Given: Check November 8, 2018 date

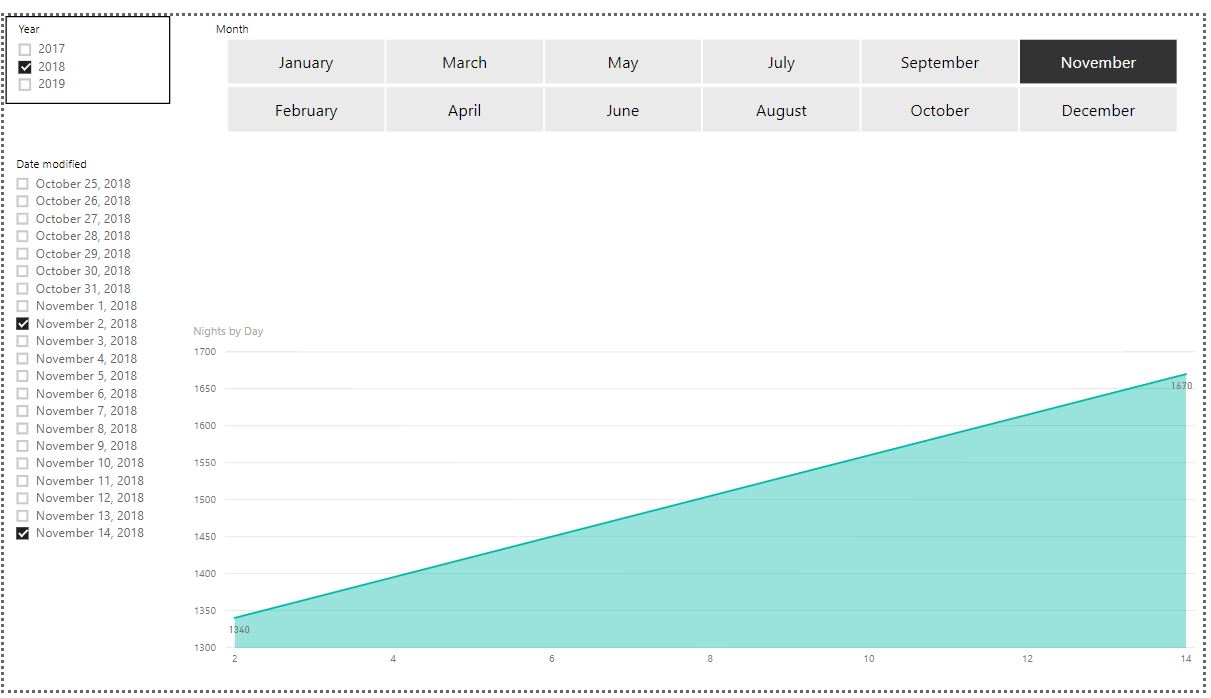Looking at the screenshot, I should pos(23,429).
